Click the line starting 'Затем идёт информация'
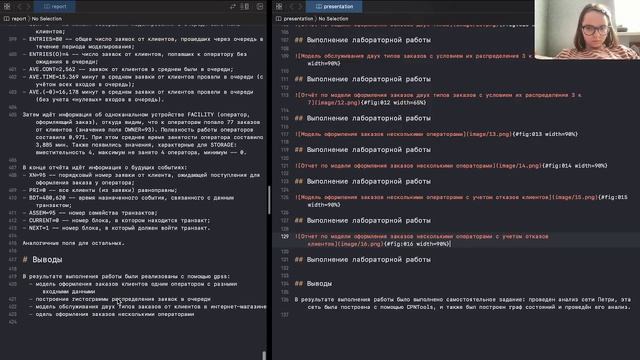 tap(143, 133)
